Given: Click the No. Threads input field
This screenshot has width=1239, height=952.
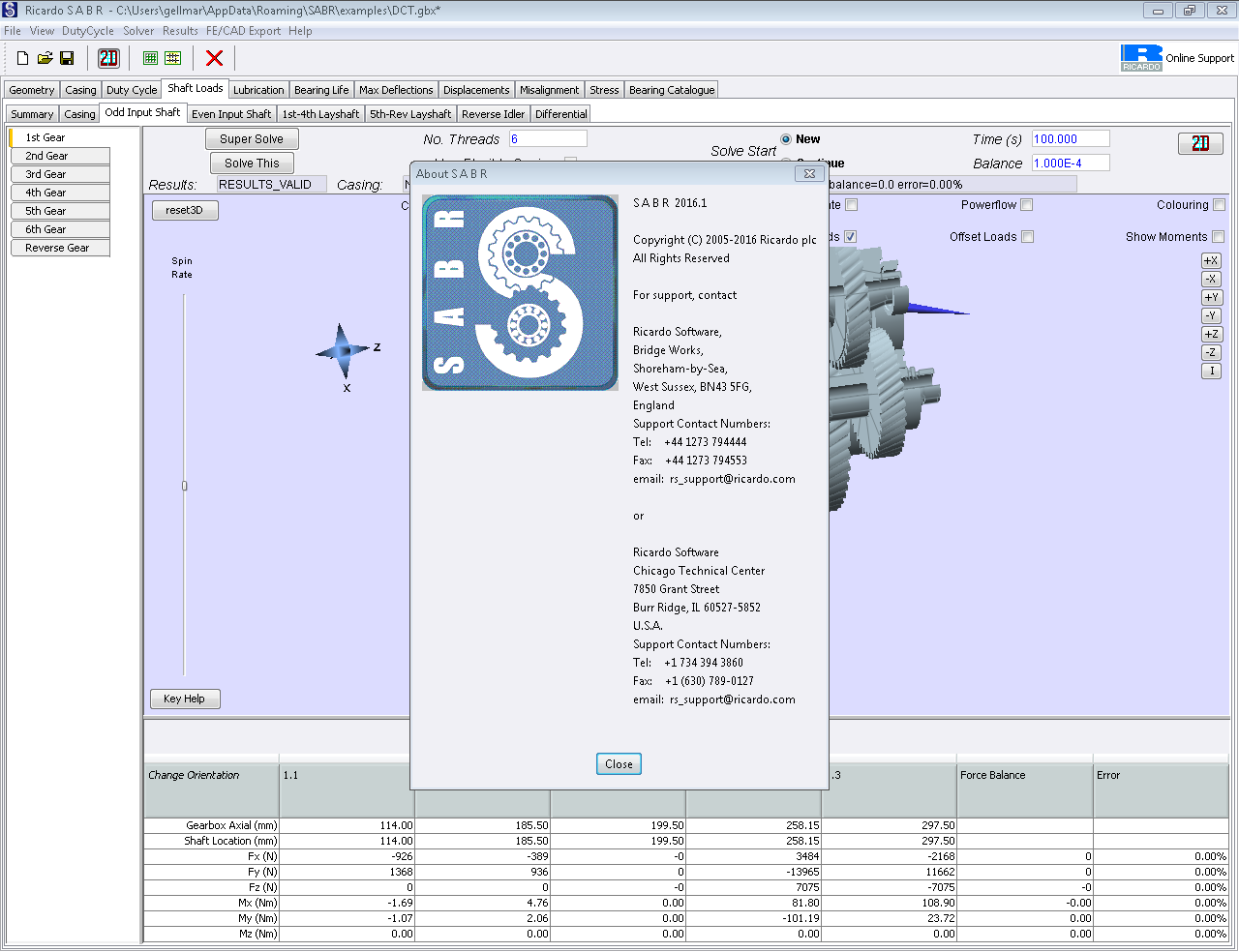Looking at the screenshot, I should [548, 139].
